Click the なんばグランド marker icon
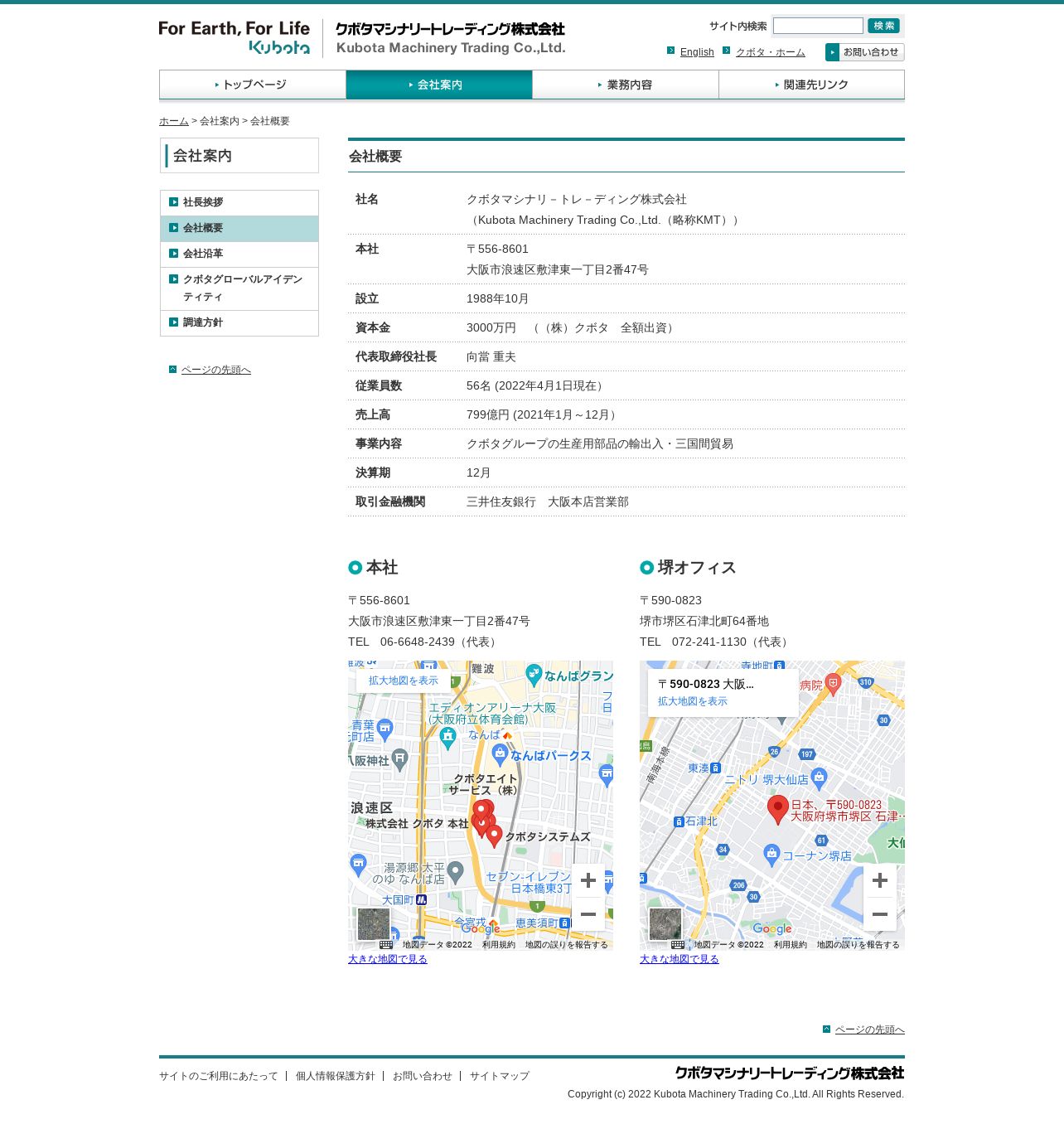This screenshot has height=1124, width=1064. (534, 675)
